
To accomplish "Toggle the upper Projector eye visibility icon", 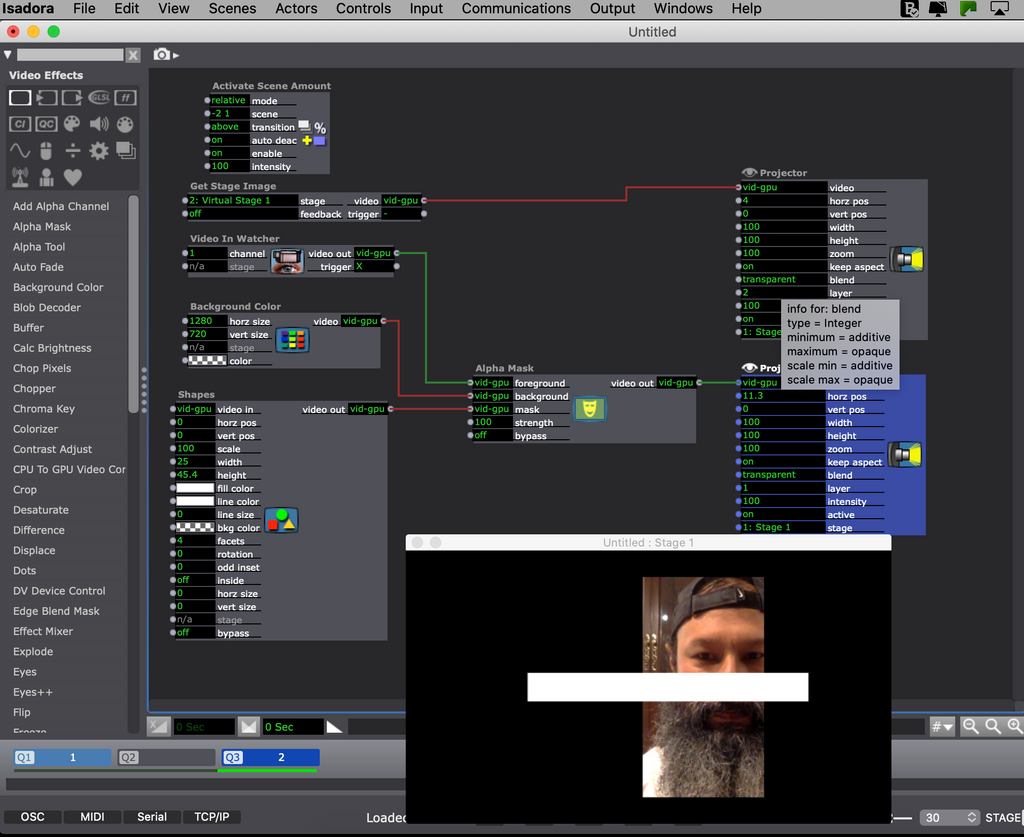I will coord(749,173).
